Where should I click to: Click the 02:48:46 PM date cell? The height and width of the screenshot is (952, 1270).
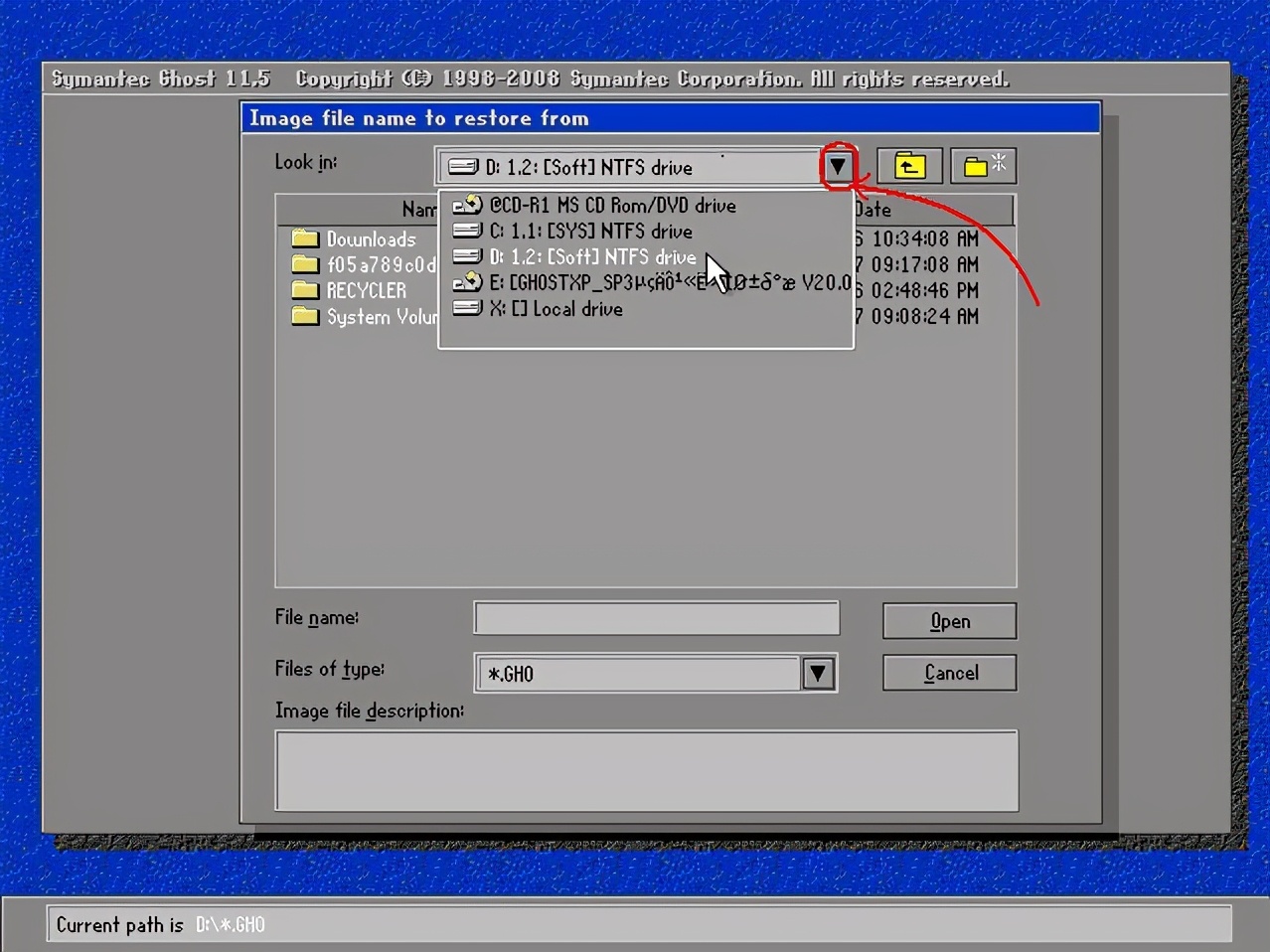click(924, 291)
